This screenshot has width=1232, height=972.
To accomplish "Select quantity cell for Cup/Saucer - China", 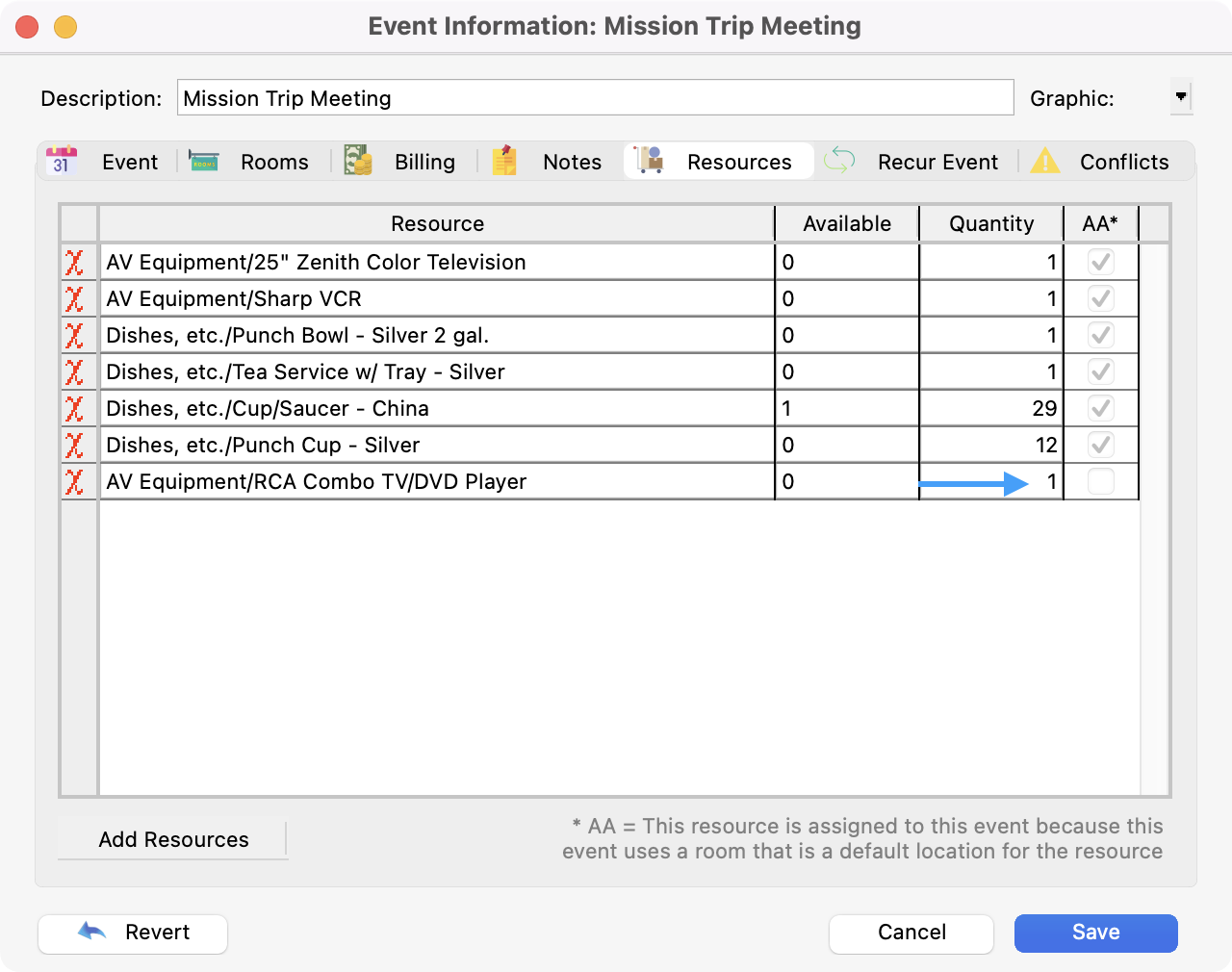I will click(x=991, y=408).
